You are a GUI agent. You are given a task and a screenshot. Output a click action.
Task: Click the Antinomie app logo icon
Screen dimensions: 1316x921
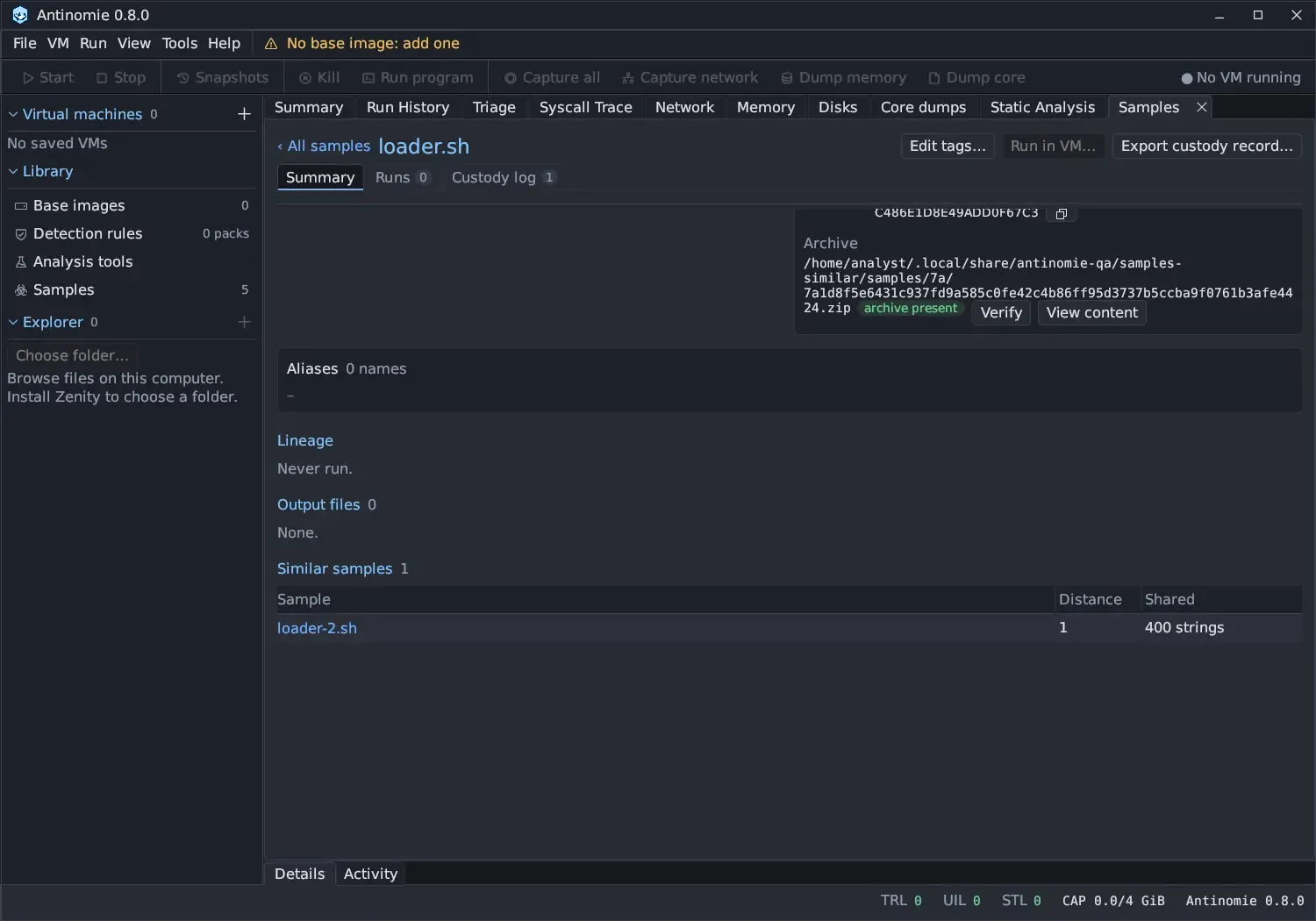(x=19, y=15)
